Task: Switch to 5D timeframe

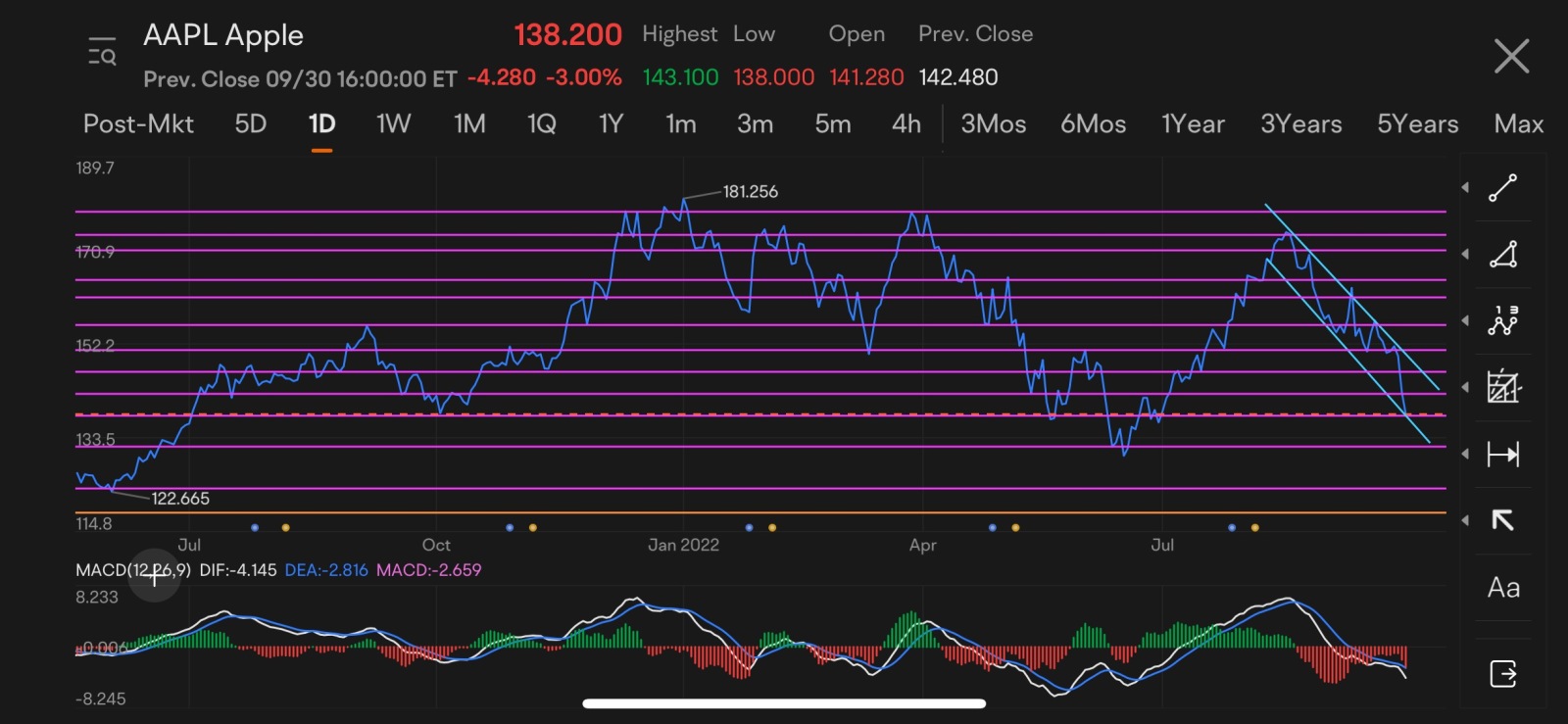Action: pyautogui.click(x=251, y=124)
